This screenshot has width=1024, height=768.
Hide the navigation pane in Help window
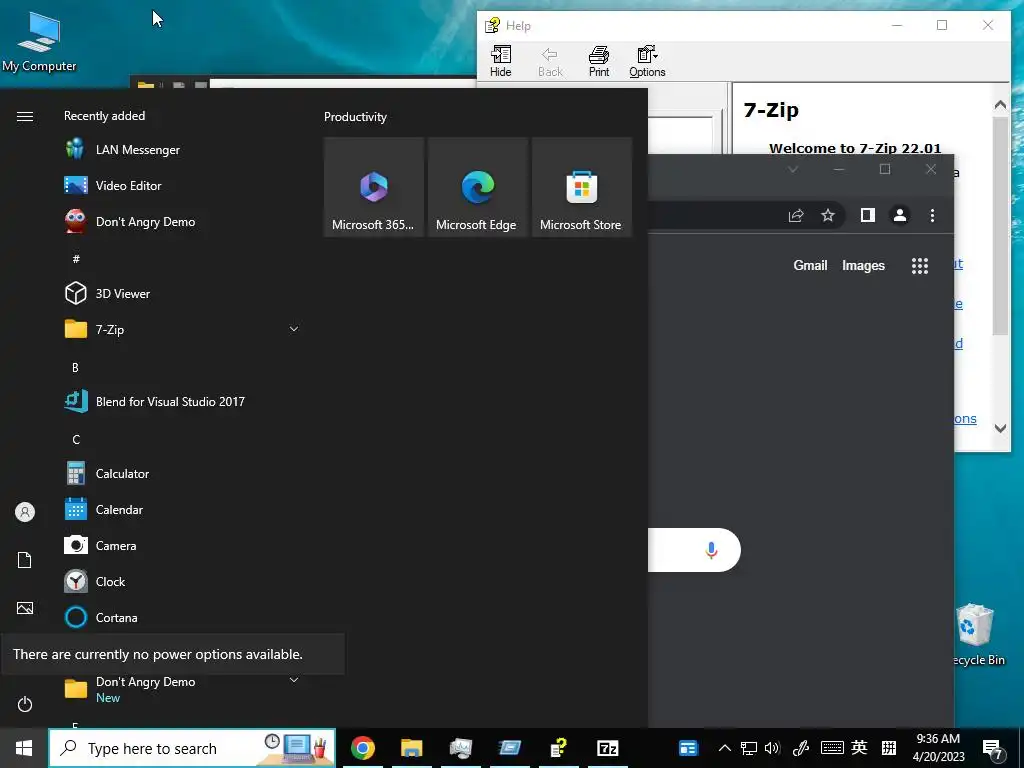(501, 61)
